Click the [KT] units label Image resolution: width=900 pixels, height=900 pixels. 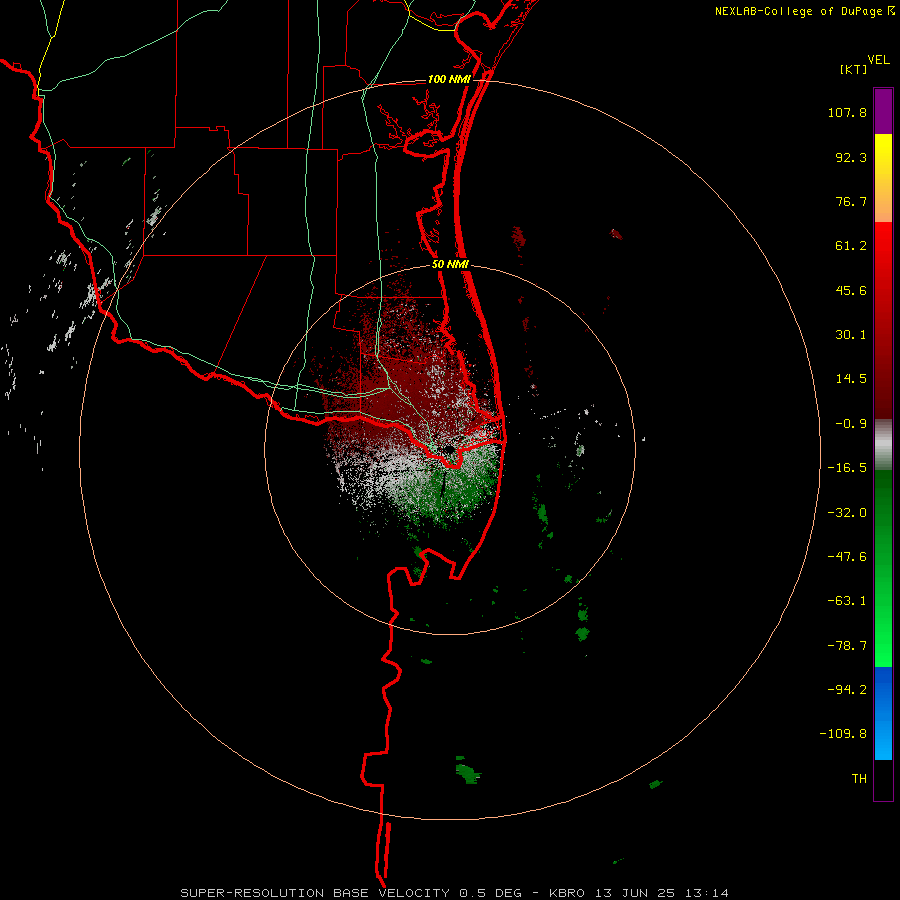pyautogui.click(x=854, y=69)
